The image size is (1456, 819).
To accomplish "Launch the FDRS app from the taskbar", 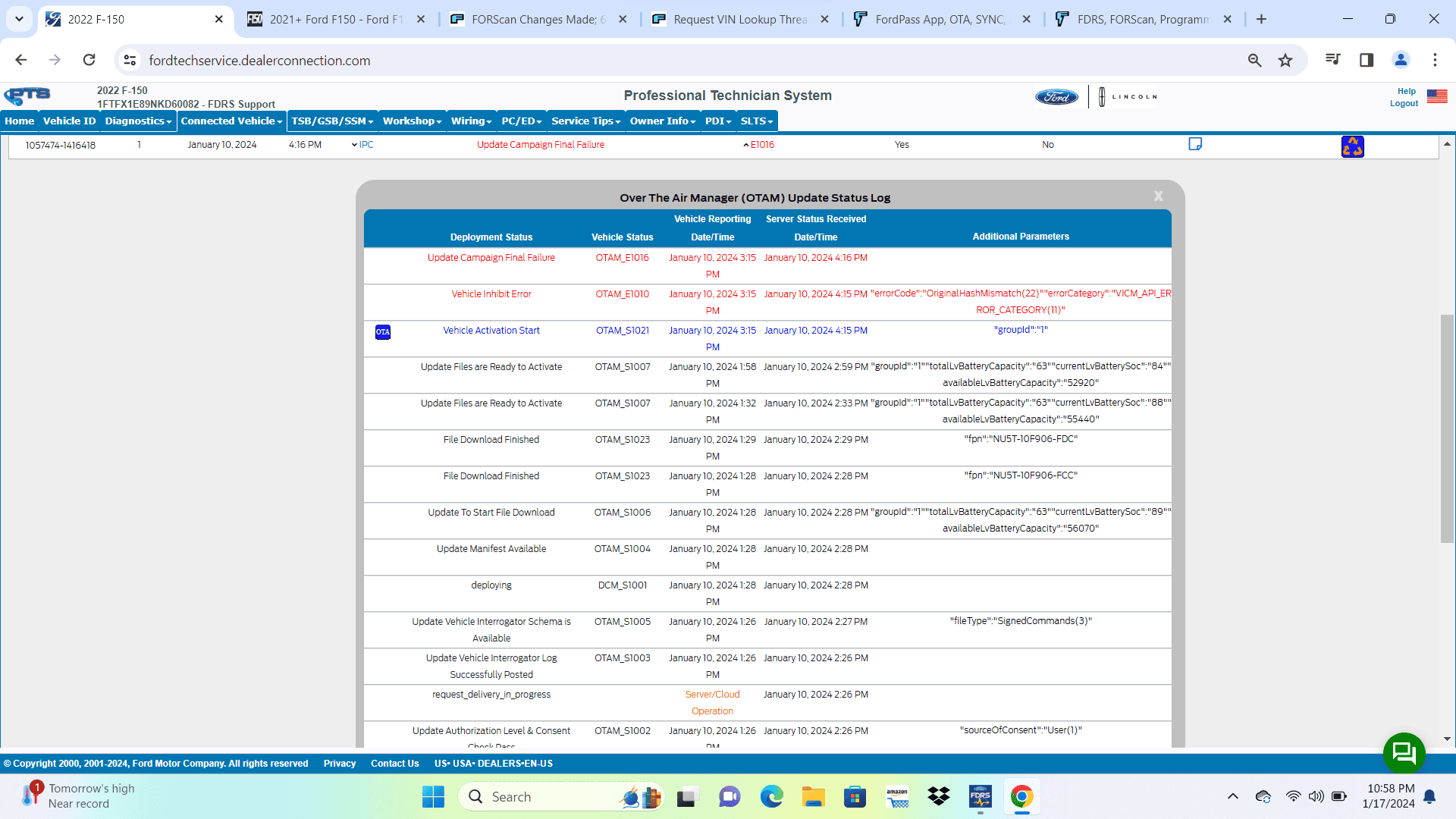I will [x=981, y=796].
